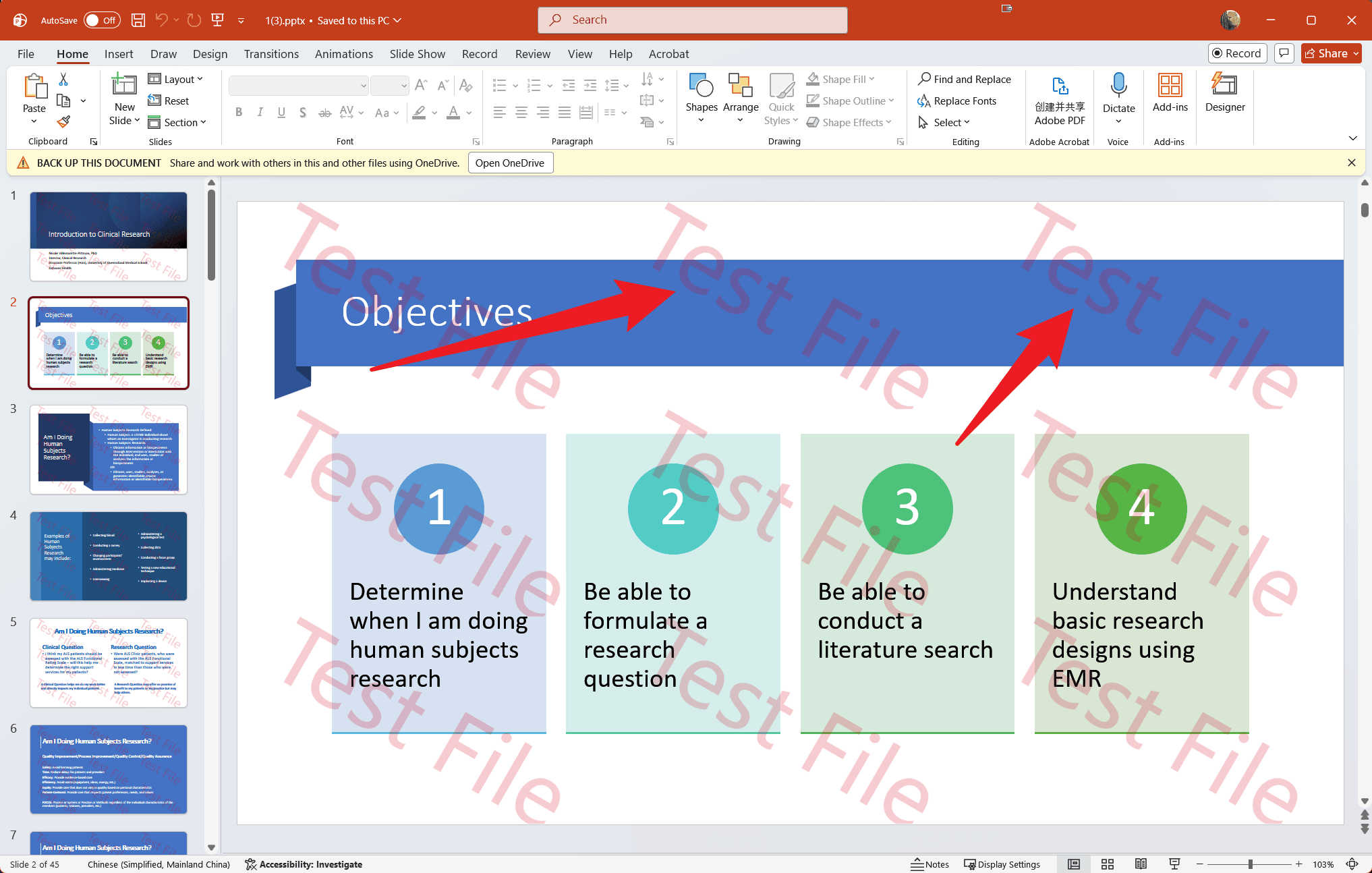The width and height of the screenshot is (1372, 873).
Task: Click the New Slide icon
Action: point(124,86)
